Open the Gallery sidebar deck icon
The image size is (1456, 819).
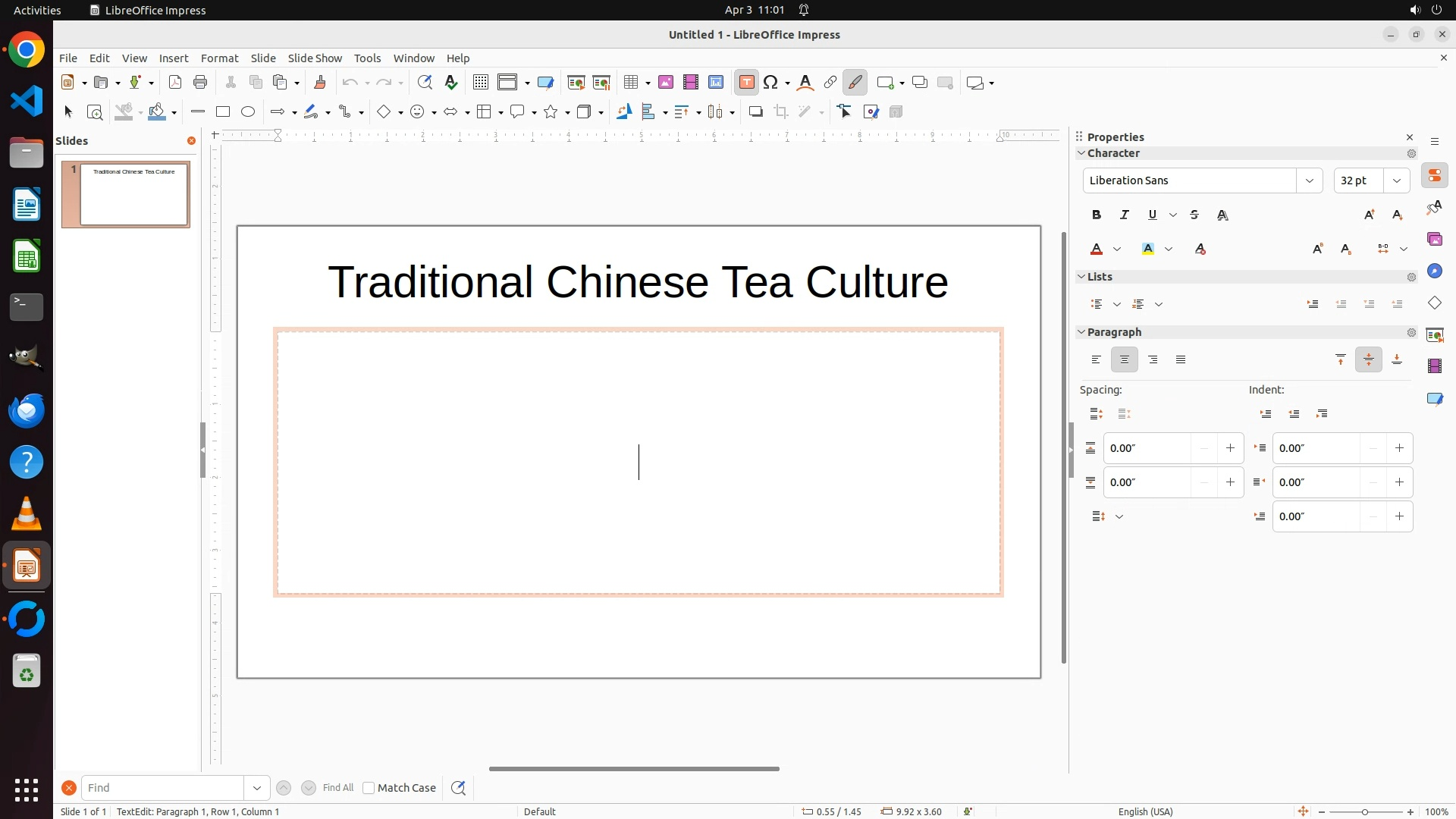1434,240
